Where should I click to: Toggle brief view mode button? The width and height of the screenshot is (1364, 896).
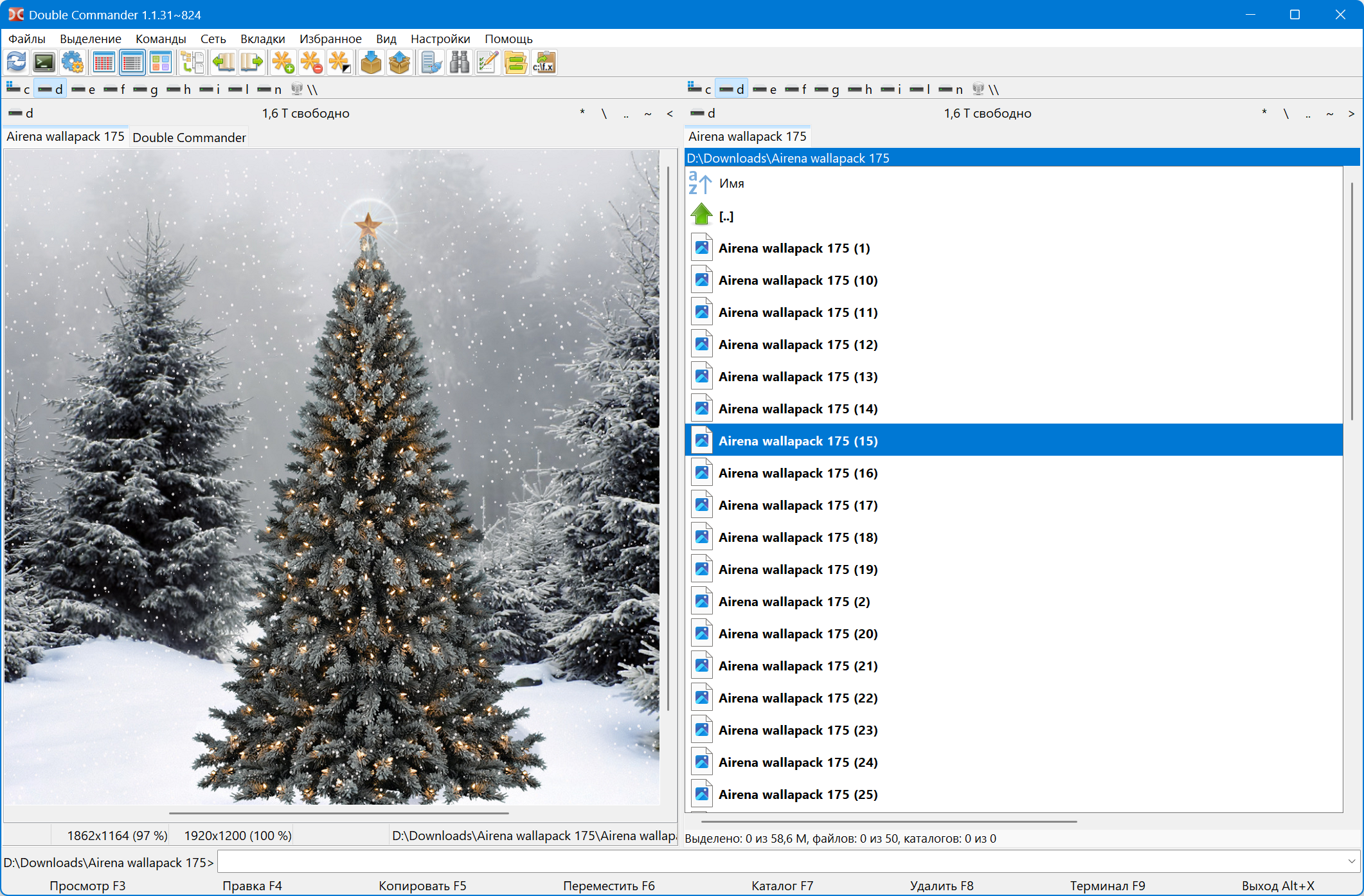[x=103, y=63]
